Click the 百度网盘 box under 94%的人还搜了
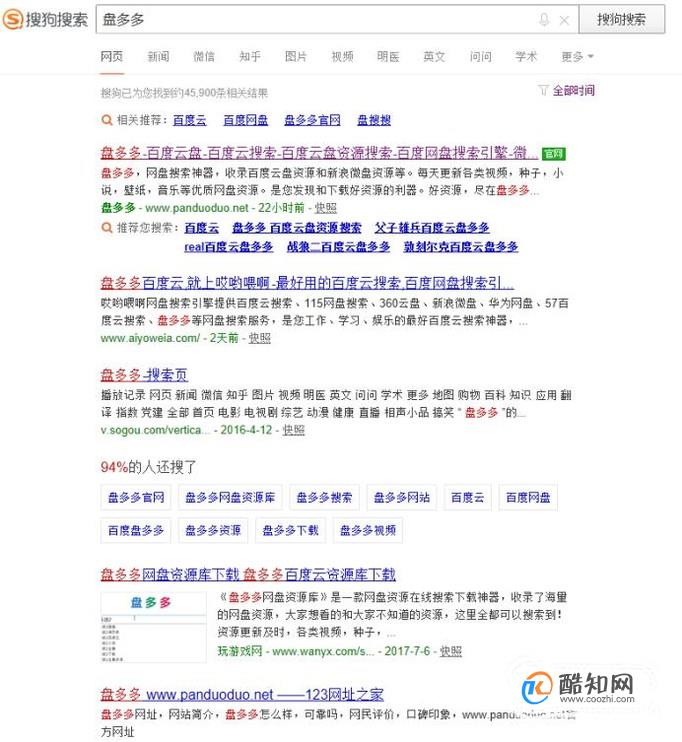The image size is (682, 742). (x=528, y=497)
